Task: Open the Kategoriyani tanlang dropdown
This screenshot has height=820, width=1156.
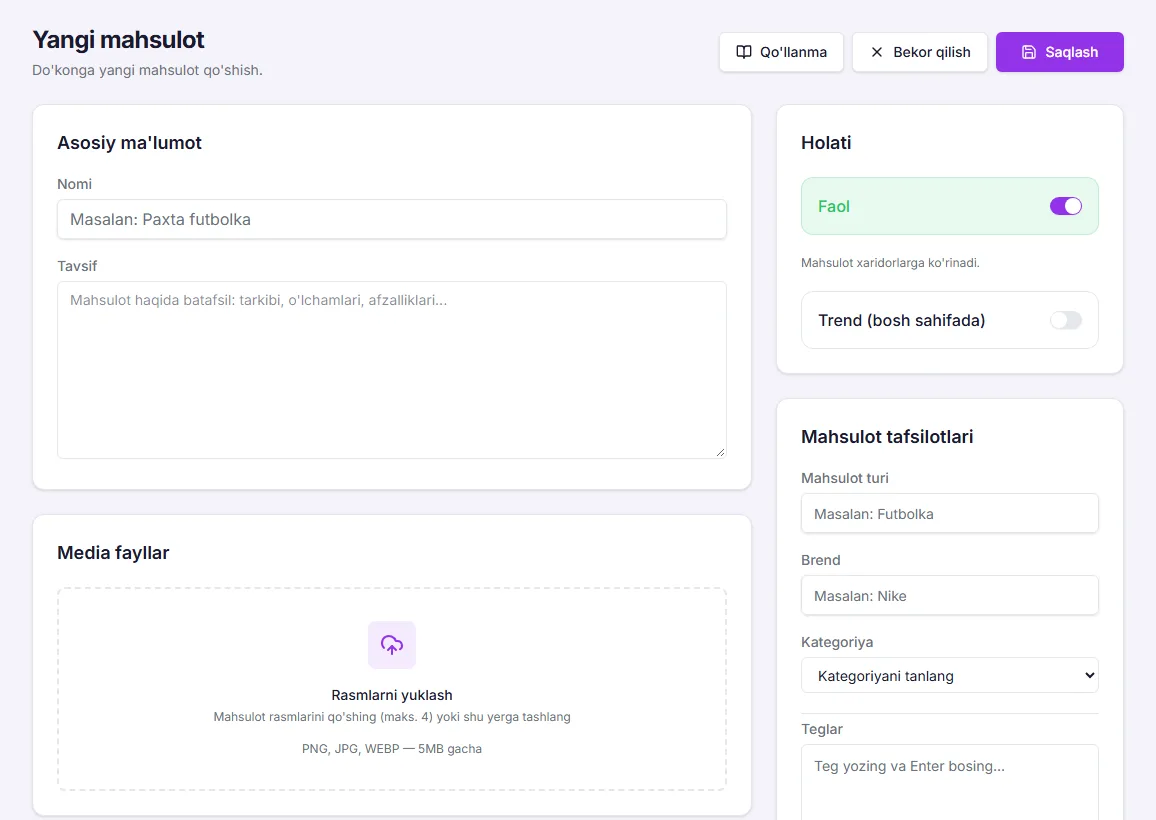Action: click(x=950, y=675)
